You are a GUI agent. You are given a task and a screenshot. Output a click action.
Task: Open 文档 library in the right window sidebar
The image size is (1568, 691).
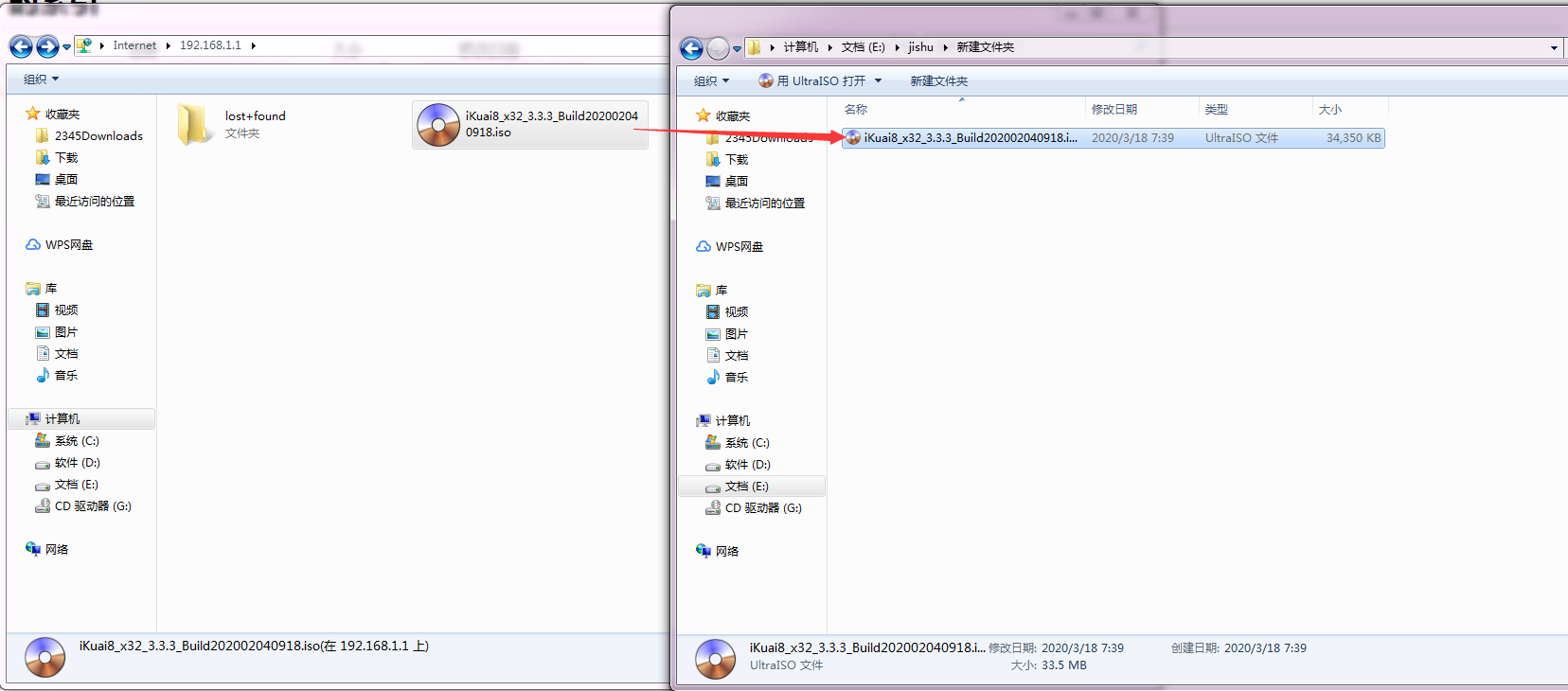point(726,355)
